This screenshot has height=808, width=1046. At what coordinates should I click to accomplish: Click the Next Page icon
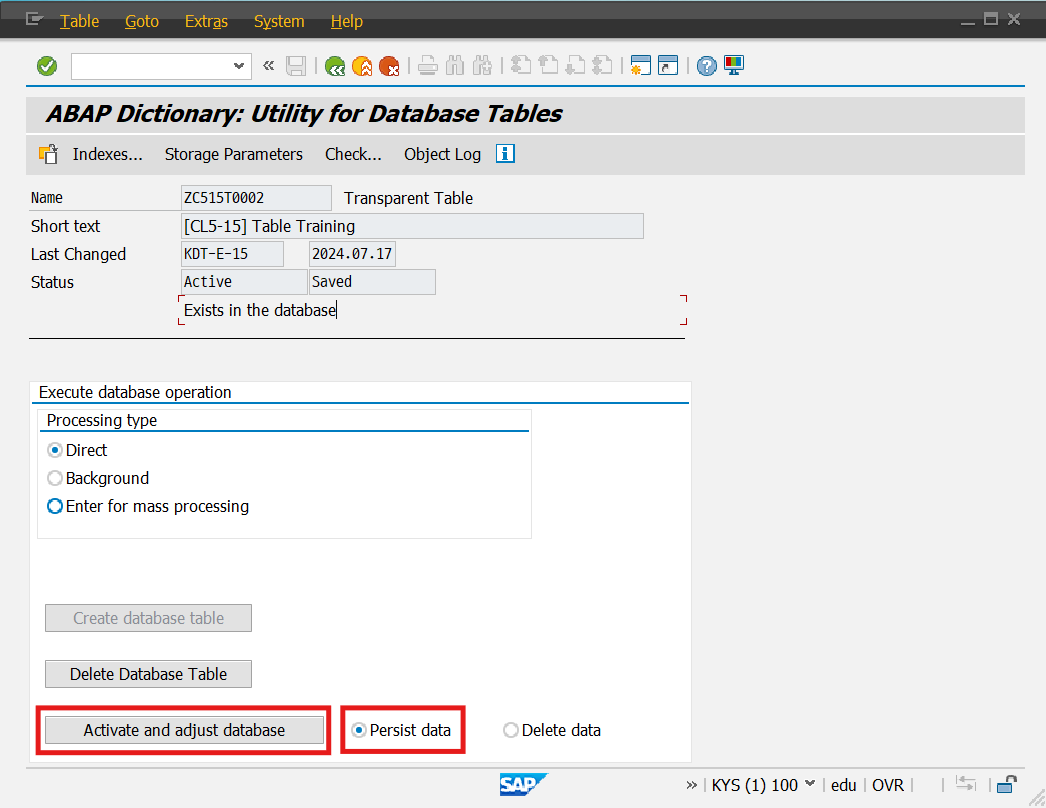click(x=574, y=66)
